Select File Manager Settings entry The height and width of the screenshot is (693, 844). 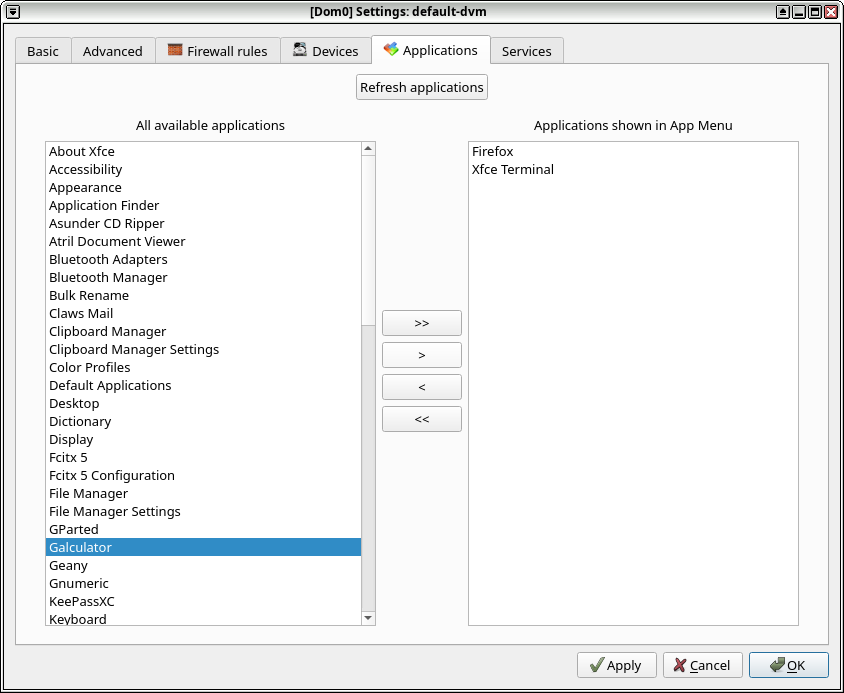tap(203, 512)
